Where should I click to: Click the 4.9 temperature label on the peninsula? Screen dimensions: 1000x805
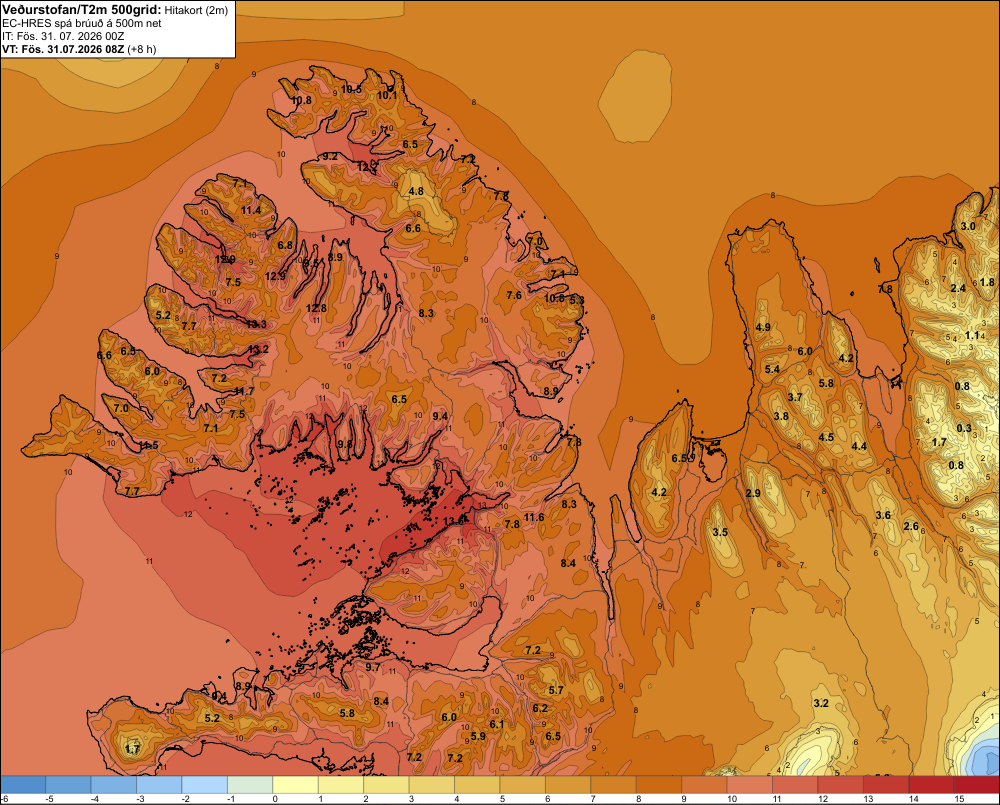coord(763,327)
